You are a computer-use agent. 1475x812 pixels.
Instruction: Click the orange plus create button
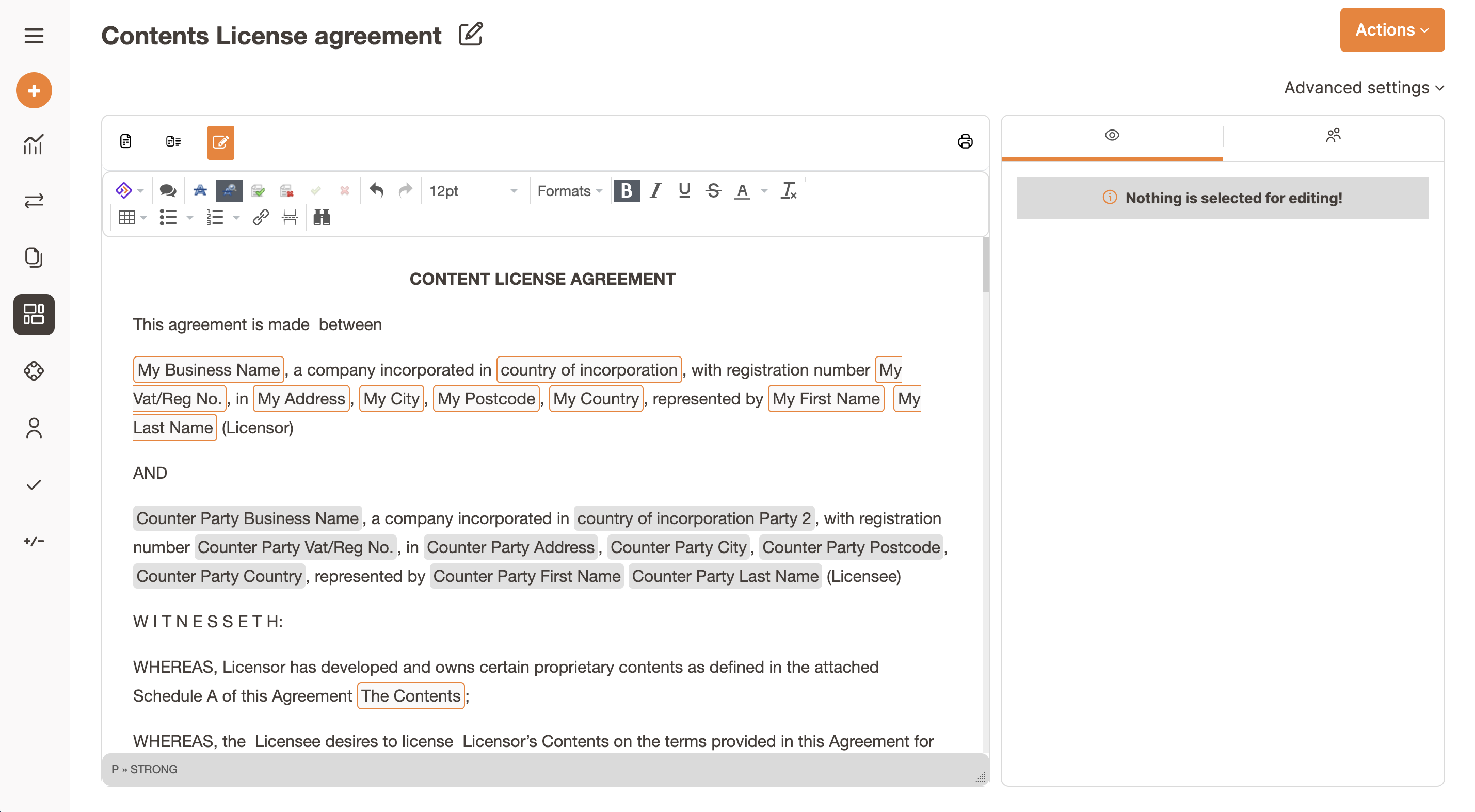point(34,90)
